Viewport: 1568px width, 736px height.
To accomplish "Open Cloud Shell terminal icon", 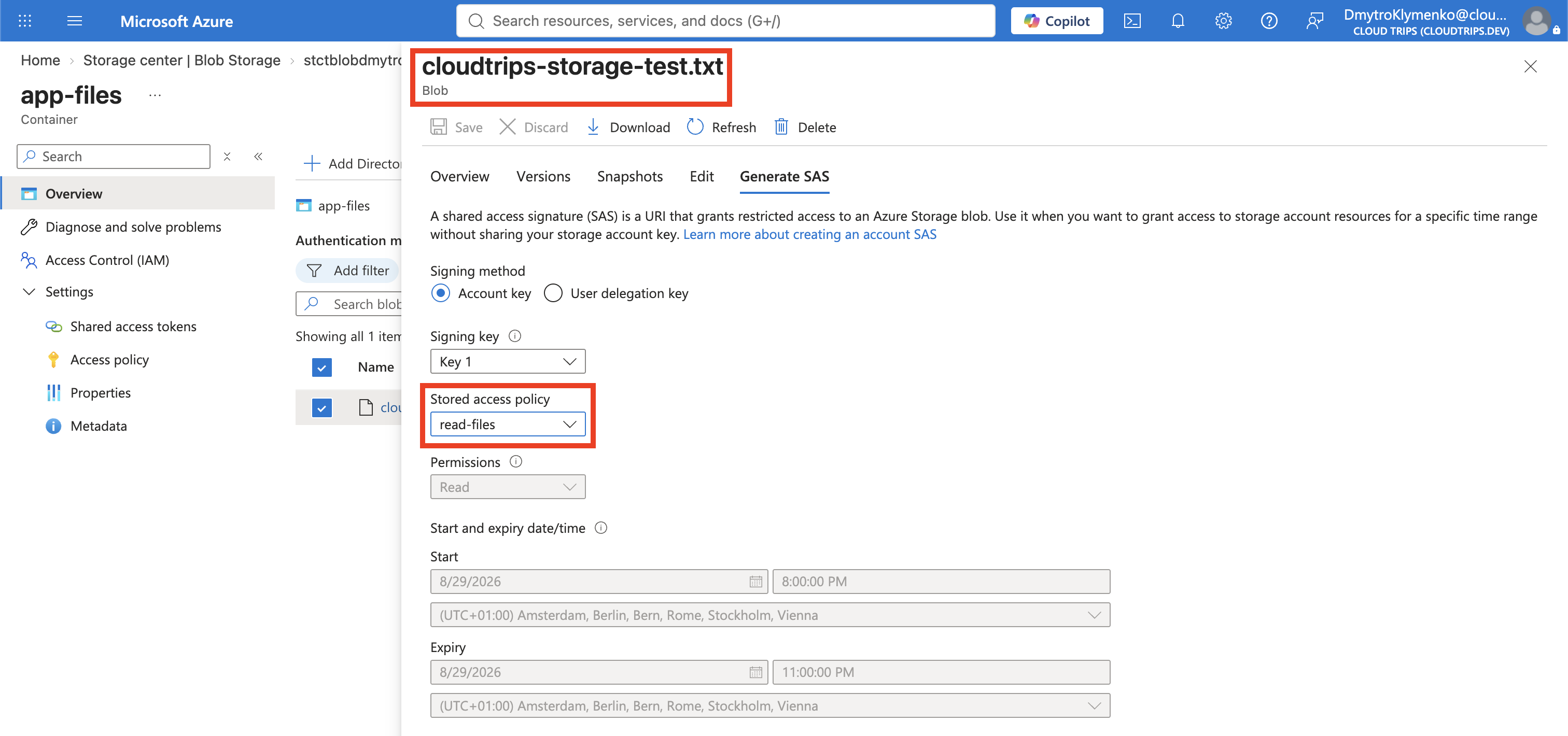I will (x=1131, y=21).
